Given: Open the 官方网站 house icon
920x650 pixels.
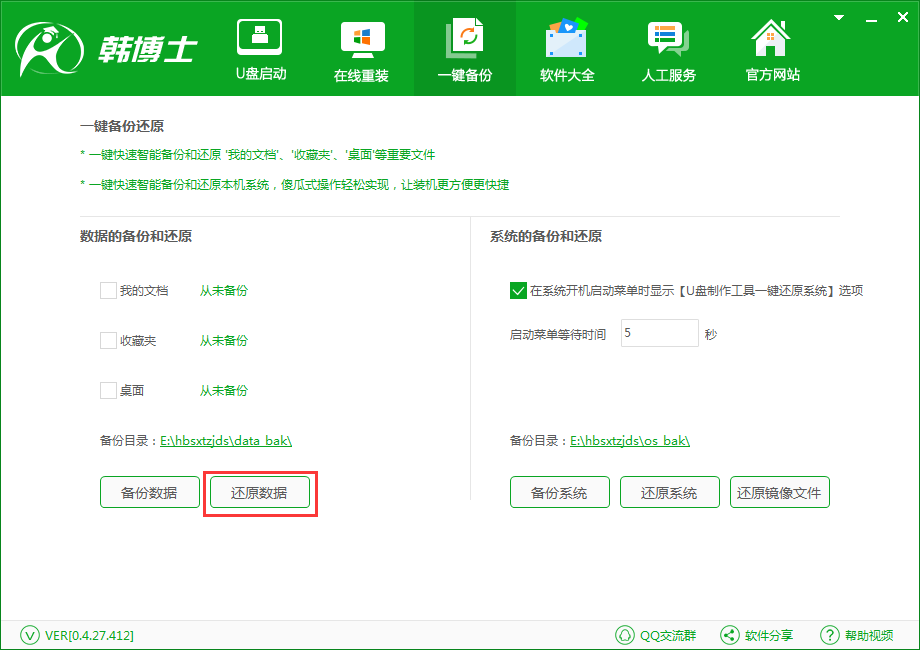Looking at the screenshot, I should tap(771, 39).
